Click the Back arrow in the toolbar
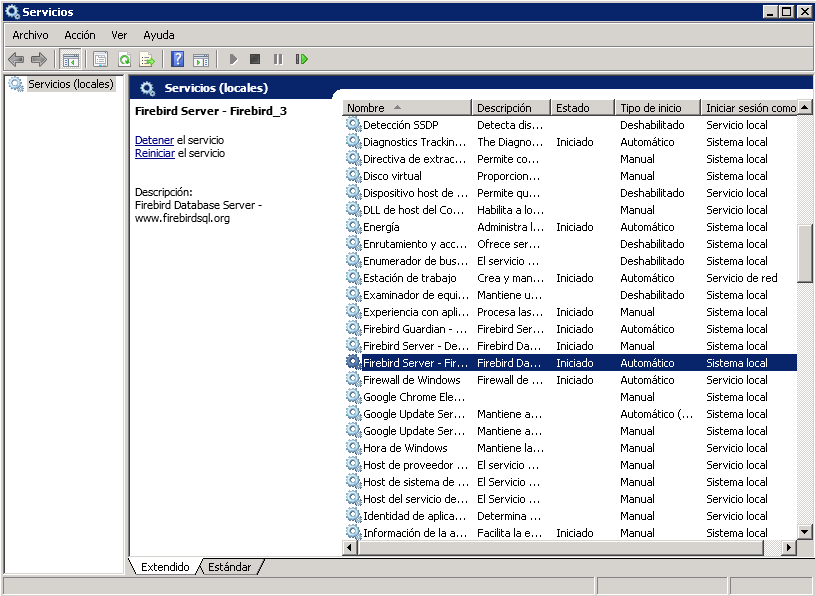The image size is (816, 596). (x=16, y=60)
